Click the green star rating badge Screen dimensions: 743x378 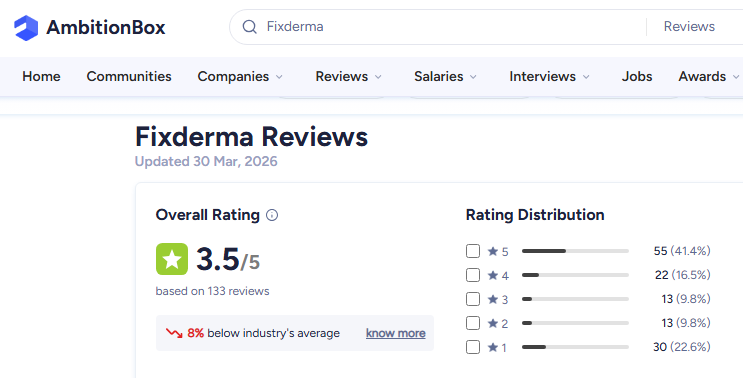pyautogui.click(x=172, y=259)
